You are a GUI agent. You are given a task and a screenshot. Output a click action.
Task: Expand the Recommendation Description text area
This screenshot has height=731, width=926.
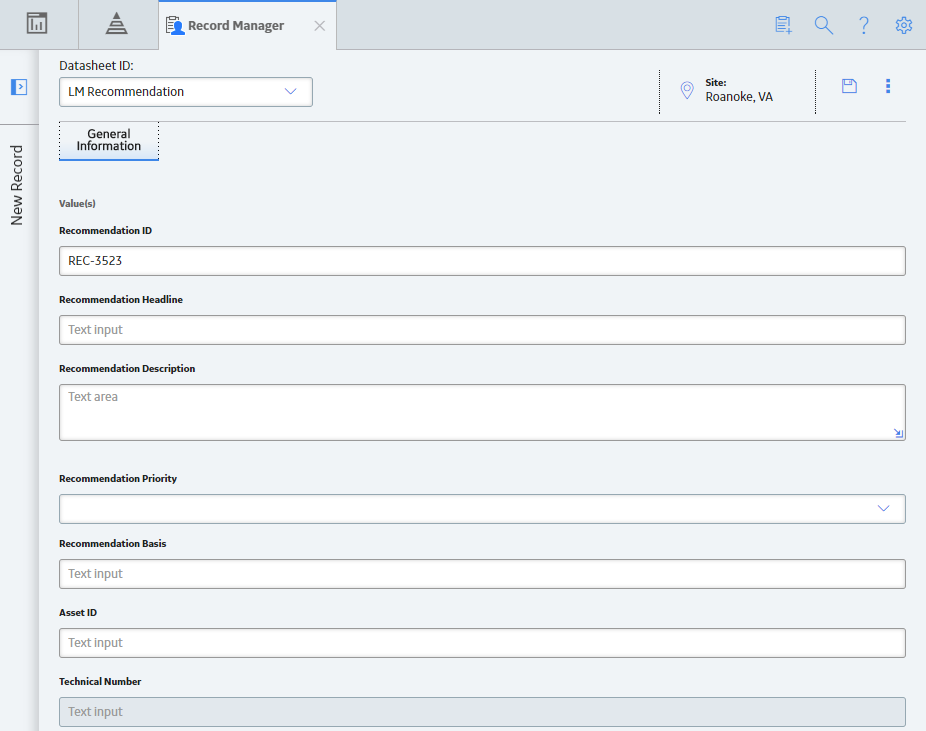pyautogui.click(x=898, y=433)
